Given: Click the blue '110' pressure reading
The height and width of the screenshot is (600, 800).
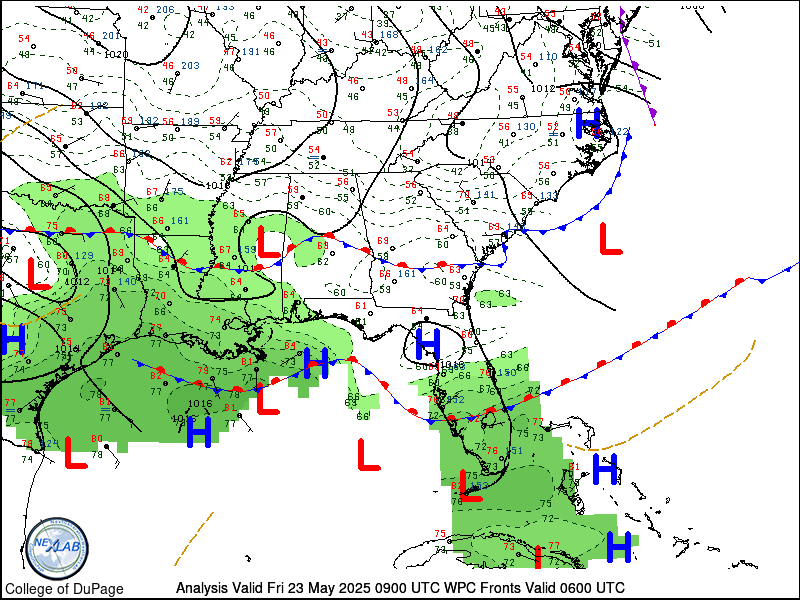Looking at the screenshot, I should click(x=548, y=57).
